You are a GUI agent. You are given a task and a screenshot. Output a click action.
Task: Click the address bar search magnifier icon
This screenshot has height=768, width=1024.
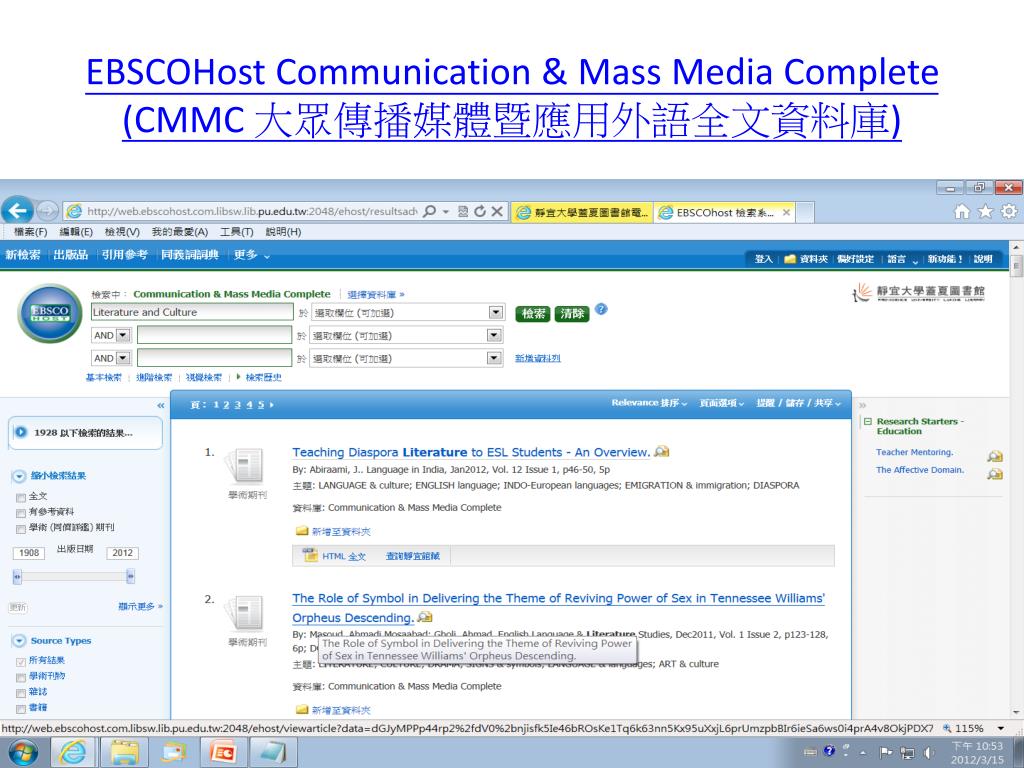click(430, 212)
